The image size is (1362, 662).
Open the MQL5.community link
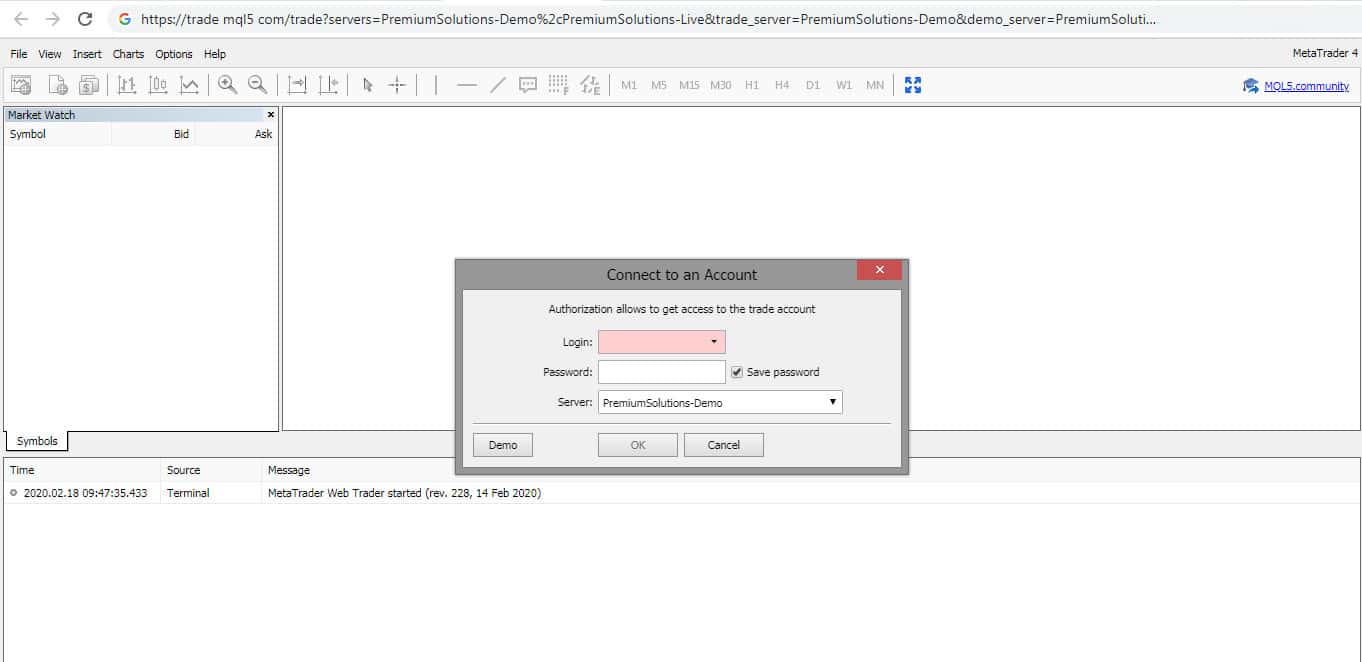point(1306,86)
